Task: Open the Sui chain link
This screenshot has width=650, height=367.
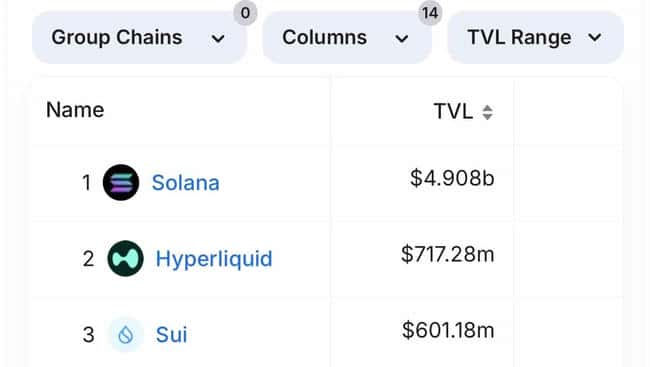Action: point(171,335)
